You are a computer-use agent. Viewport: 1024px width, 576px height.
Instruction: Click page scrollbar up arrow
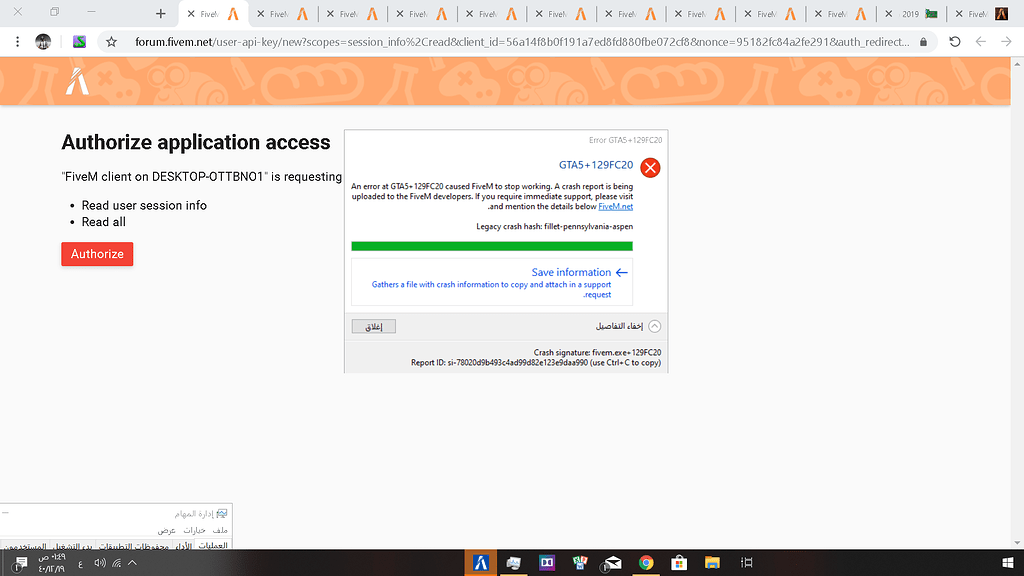click(1017, 63)
